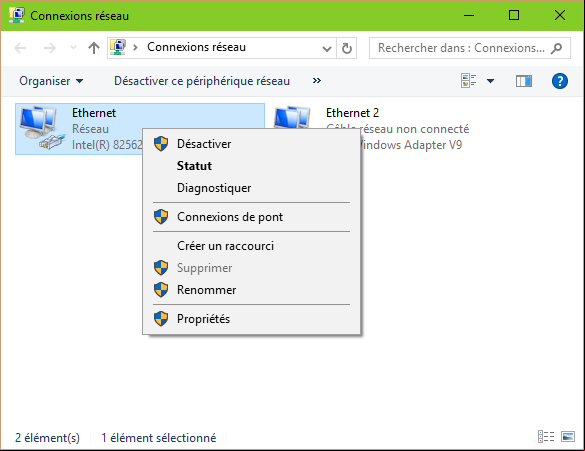Show more toolbar commands chevron
Screen dimensions: 585x451
[x=316, y=81]
